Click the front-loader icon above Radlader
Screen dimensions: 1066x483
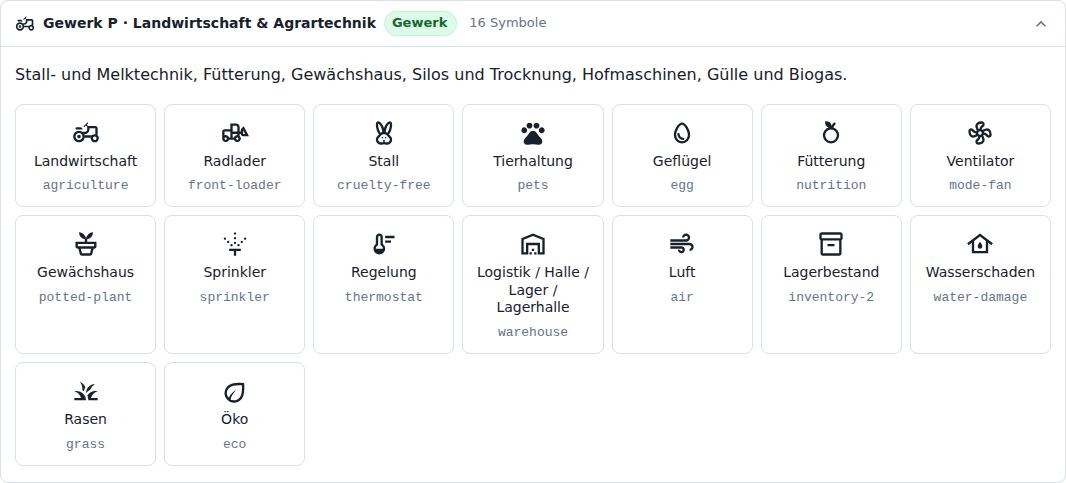tap(235, 133)
